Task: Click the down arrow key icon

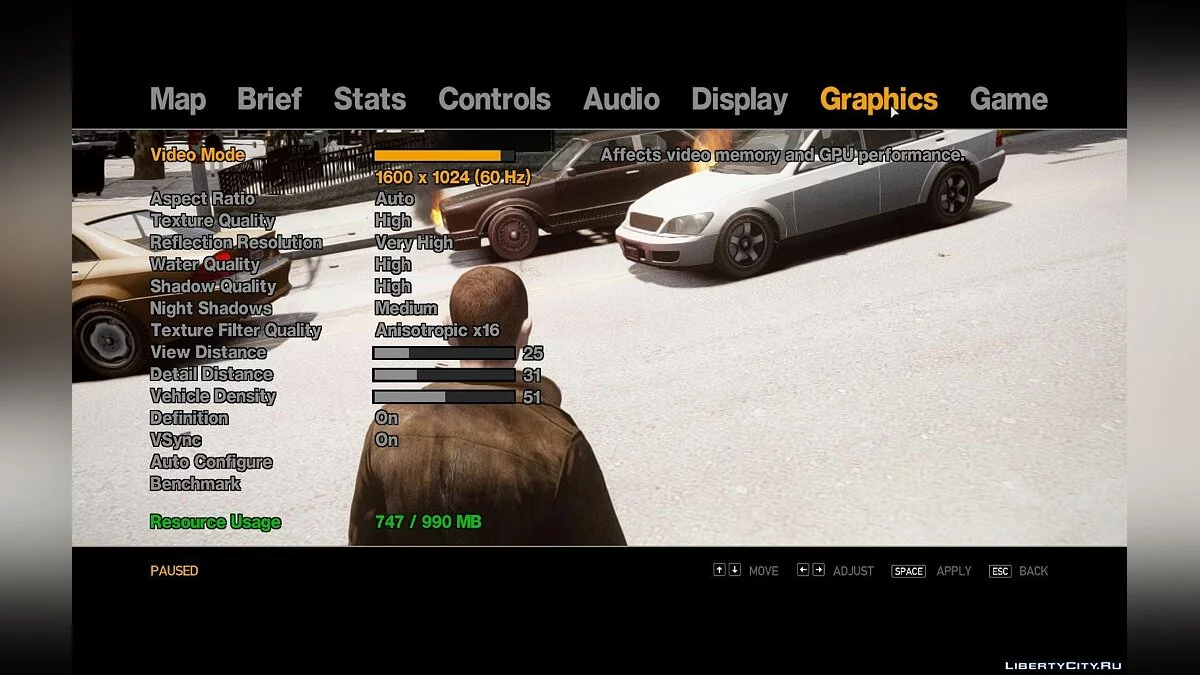Action: (735, 570)
